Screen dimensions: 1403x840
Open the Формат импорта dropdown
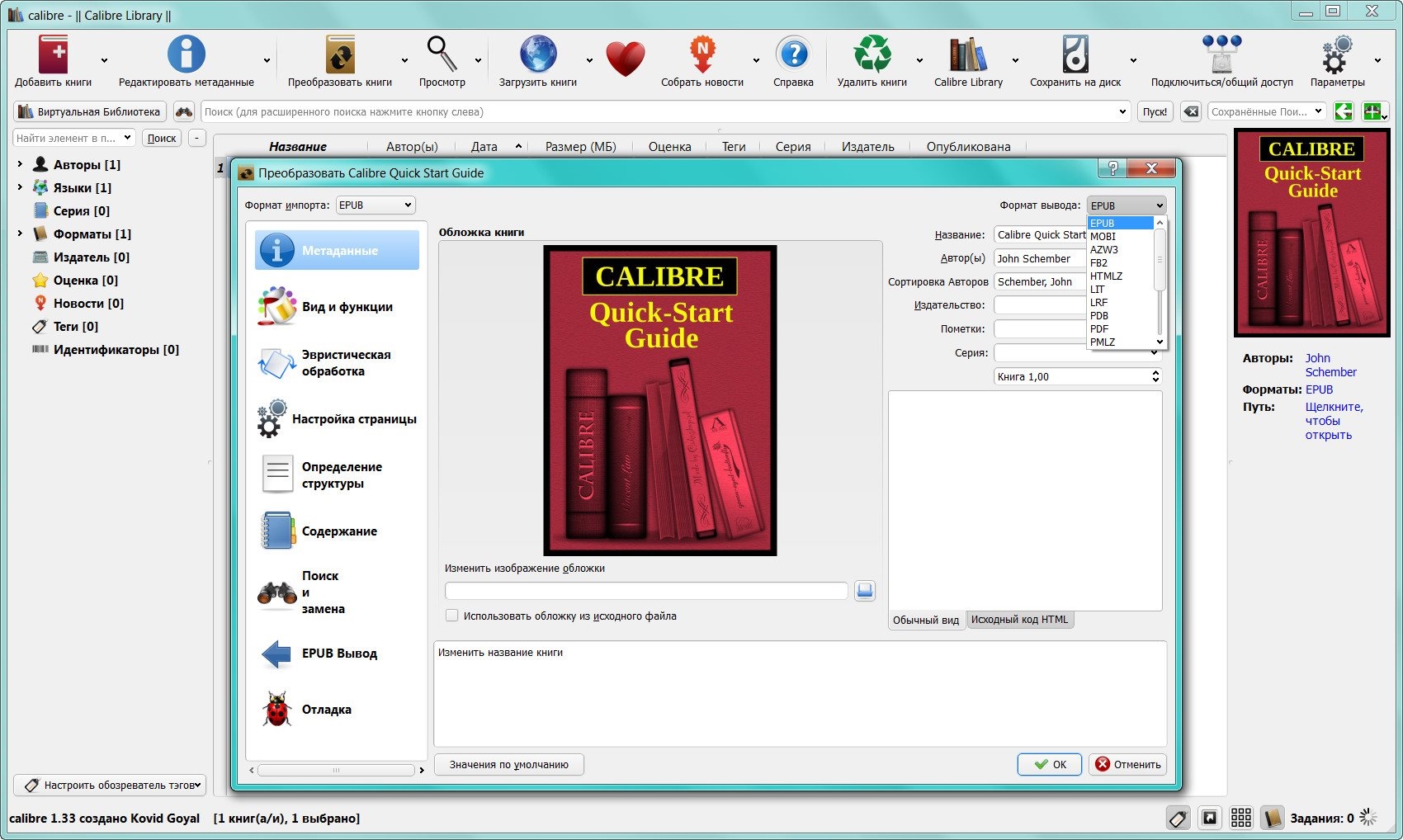376,205
